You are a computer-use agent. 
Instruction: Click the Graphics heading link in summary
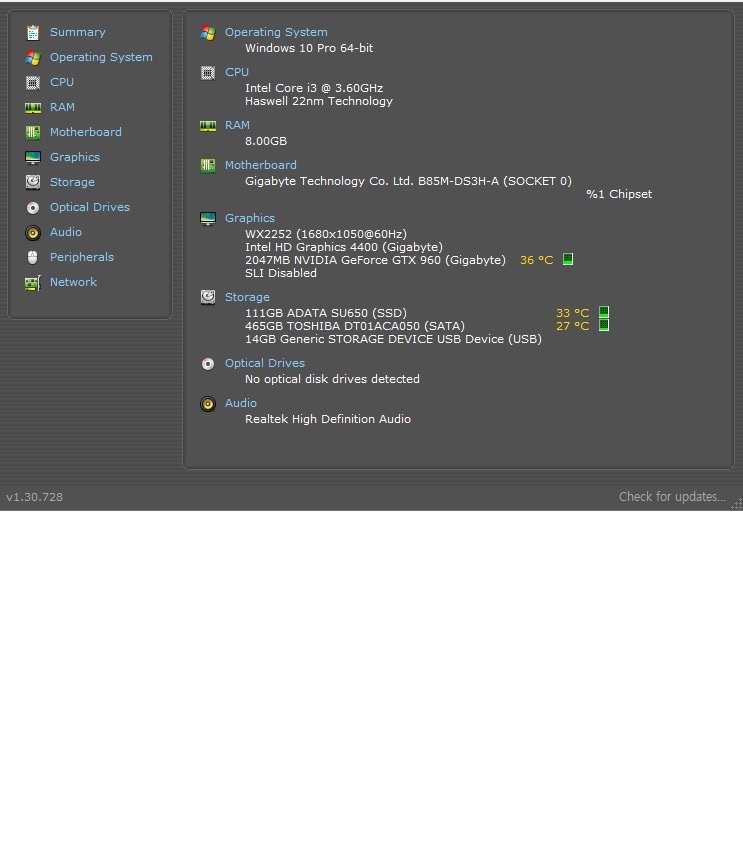coord(250,218)
